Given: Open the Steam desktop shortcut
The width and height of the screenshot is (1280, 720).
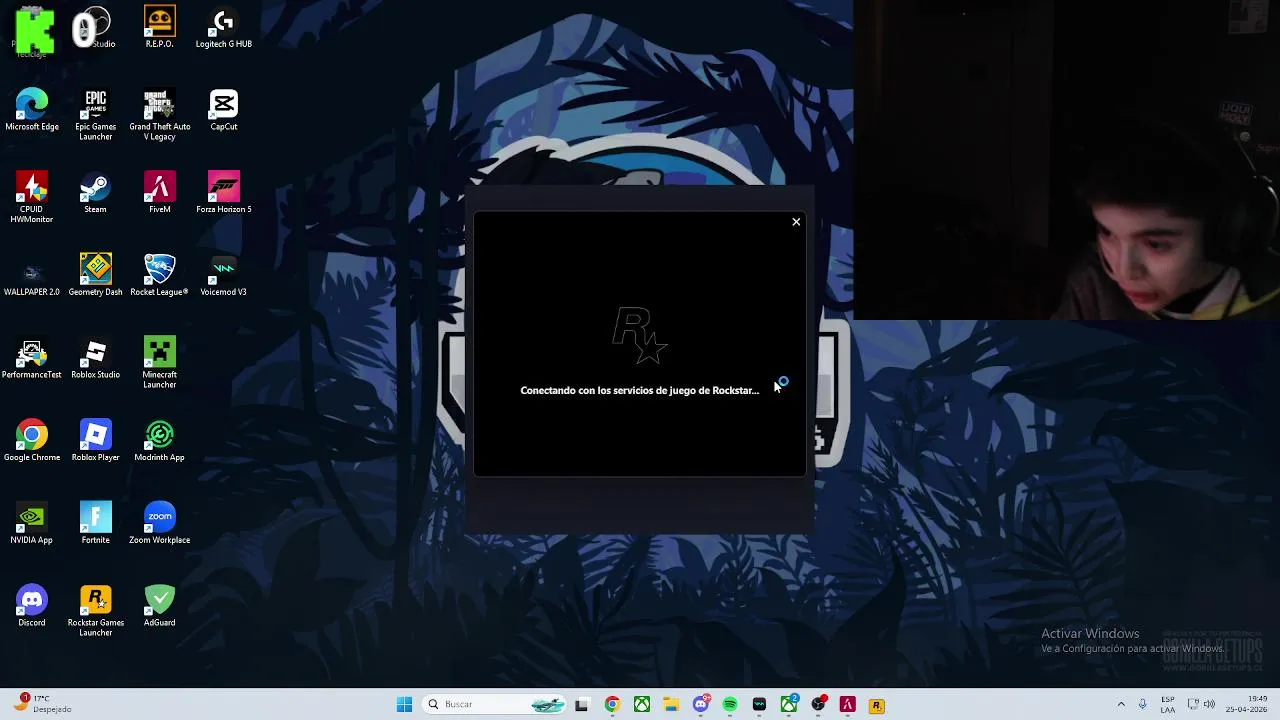Looking at the screenshot, I should (95, 193).
